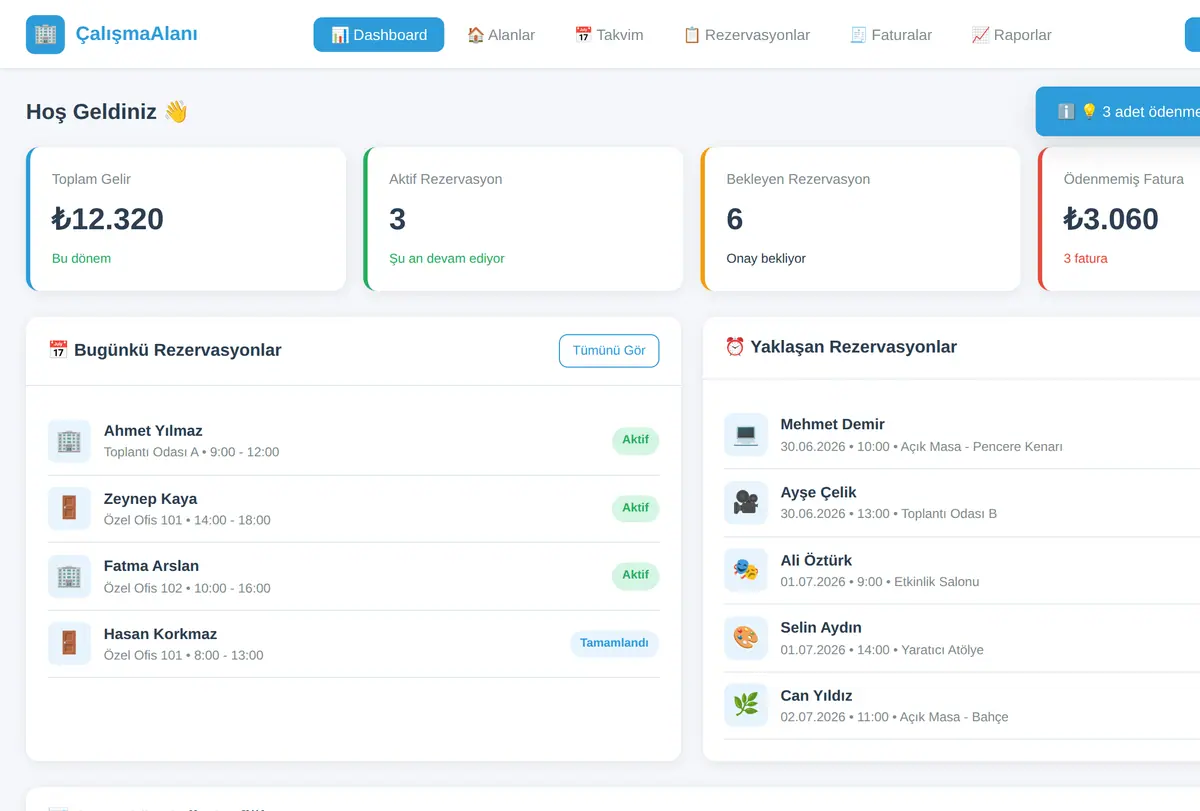Open the leaf icon for Can Yıldız
Image resolution: width=1200 pixels, height=811 pixels.
pos(746,705)
